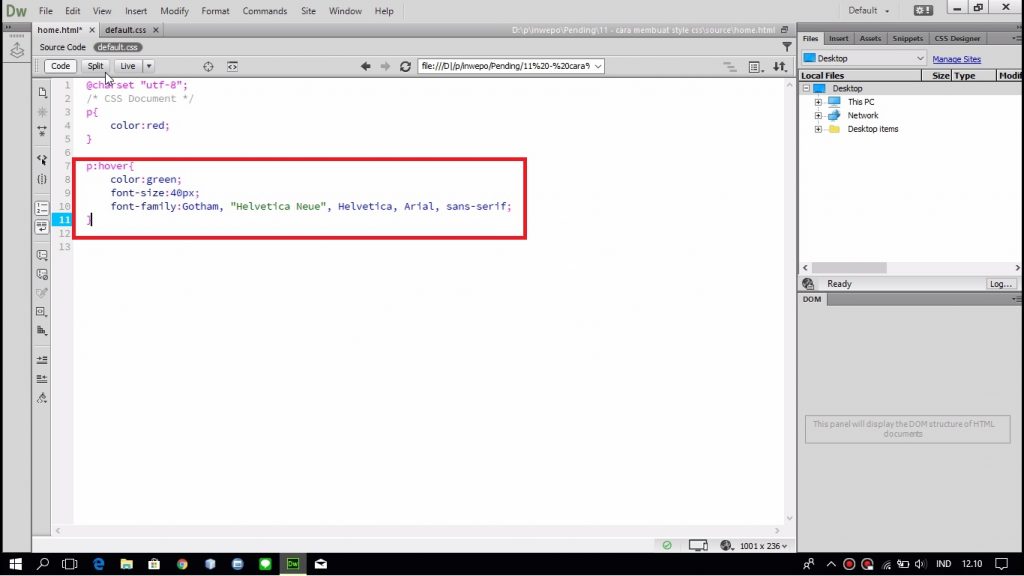1024x576 pixels.
Task: Click the Move or Convert CSS icon
Action: click(x=42, y=330)
